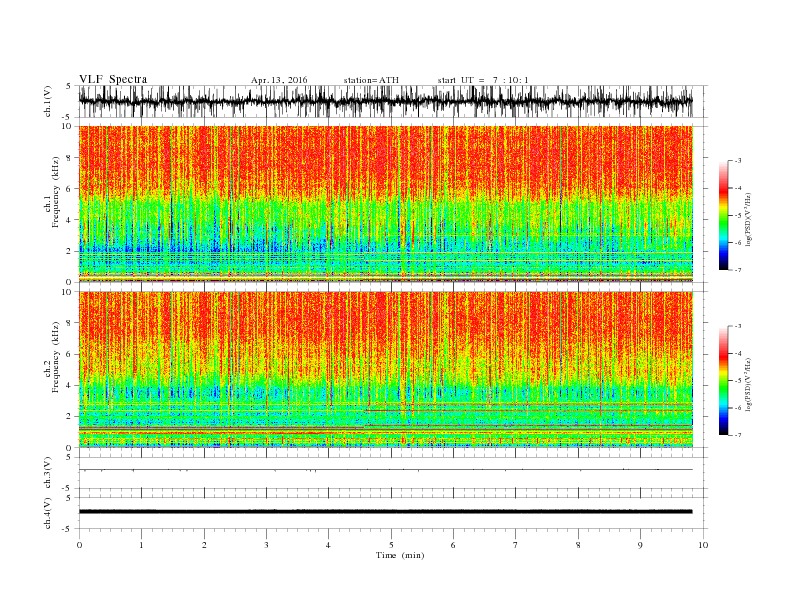Click the "-3" tick on ch.2 color bar
The image size is (792, 612).
(x=738, y=326)
